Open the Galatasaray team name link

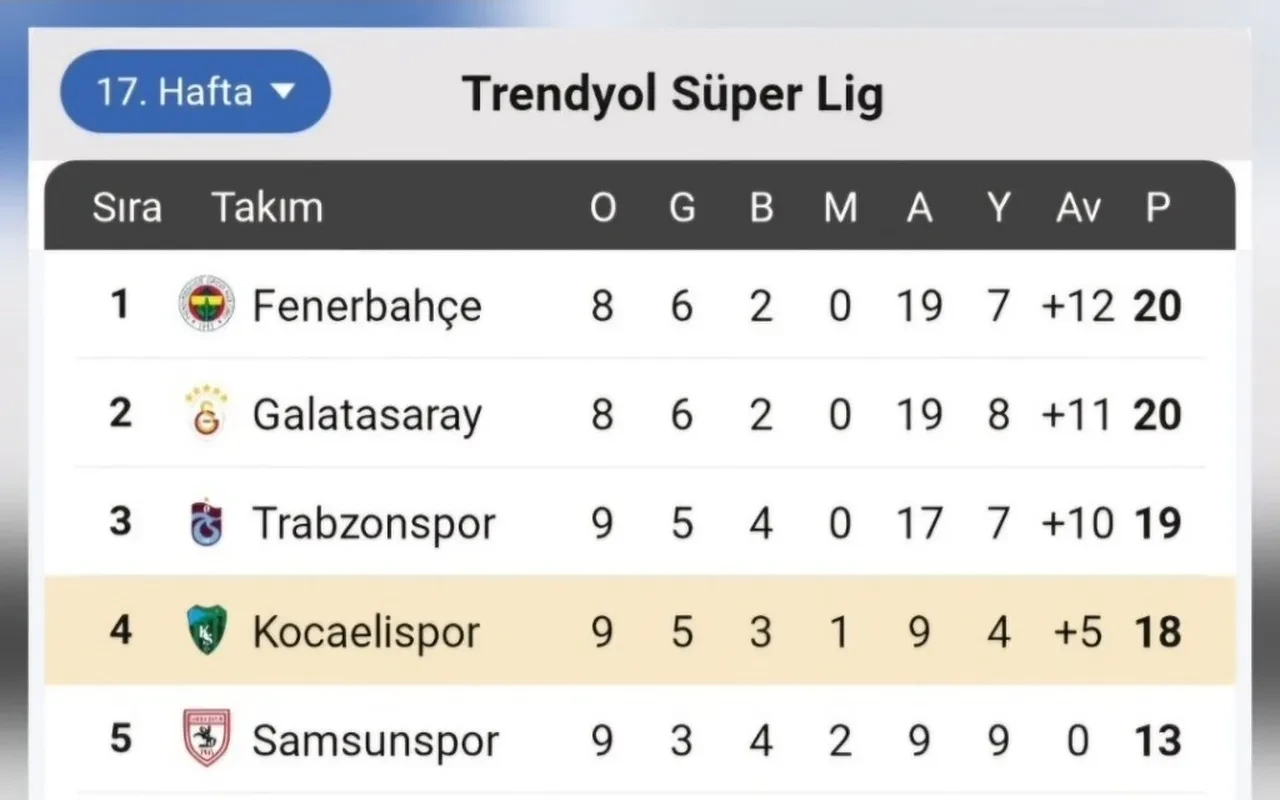(x=366, y=414)
